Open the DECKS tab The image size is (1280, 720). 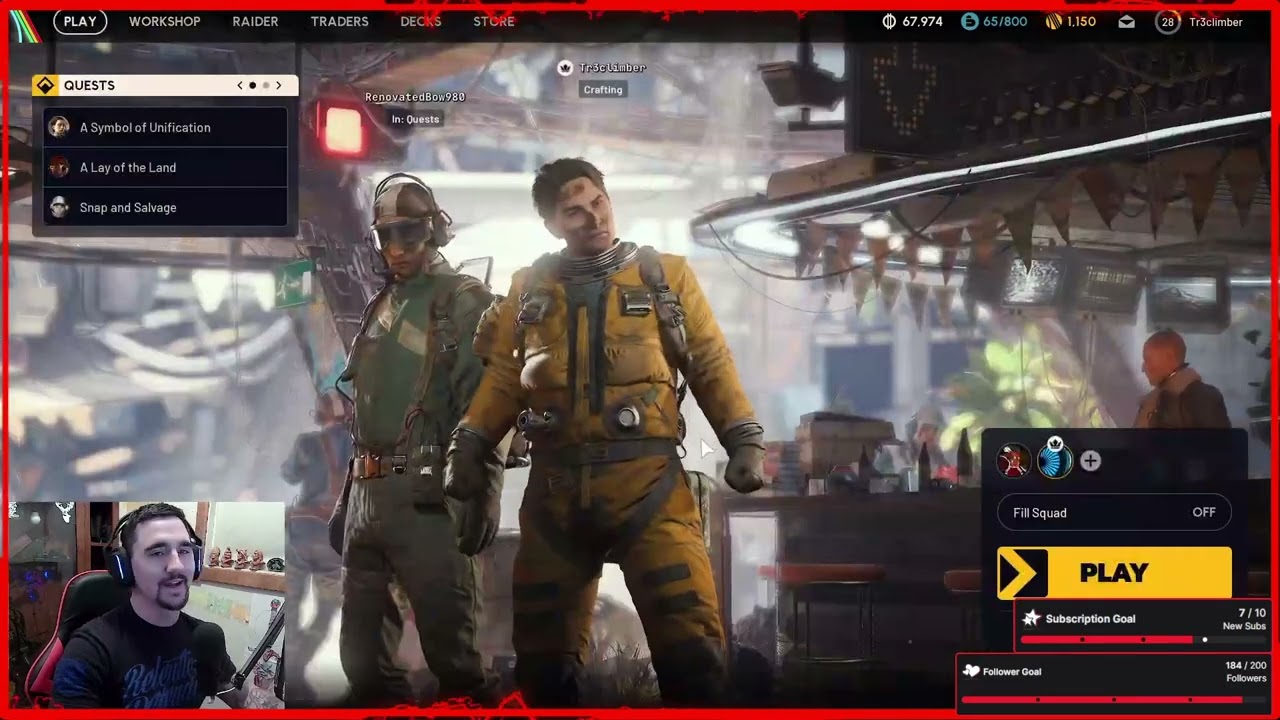(420, 21)
